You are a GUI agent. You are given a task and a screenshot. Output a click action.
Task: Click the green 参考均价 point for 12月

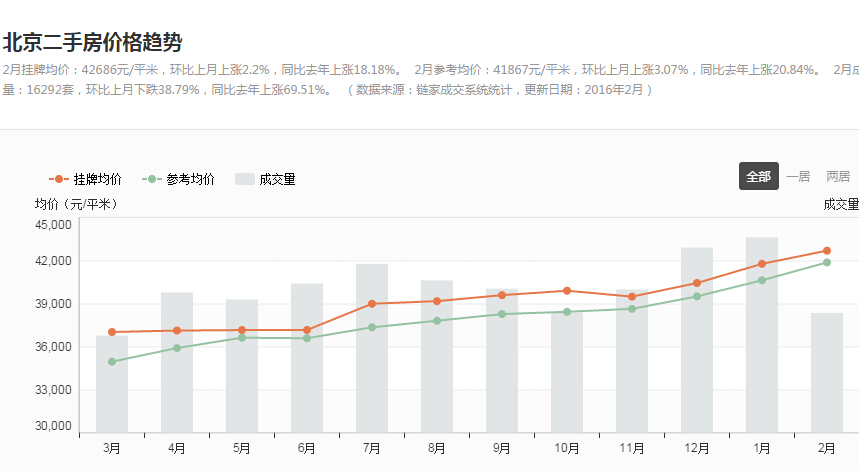pos(697,296)
